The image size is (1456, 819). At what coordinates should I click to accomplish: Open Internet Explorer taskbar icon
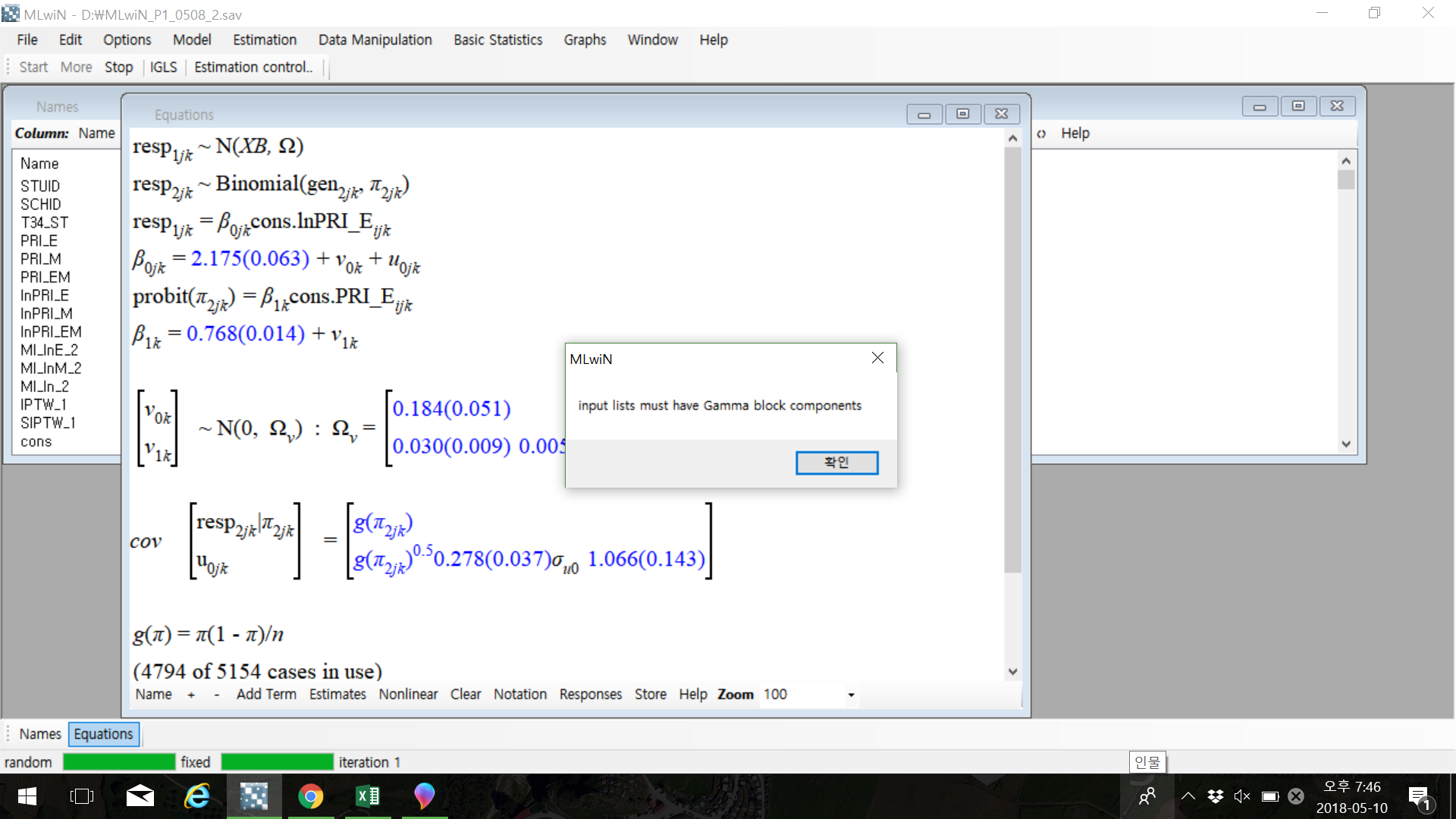197,796
